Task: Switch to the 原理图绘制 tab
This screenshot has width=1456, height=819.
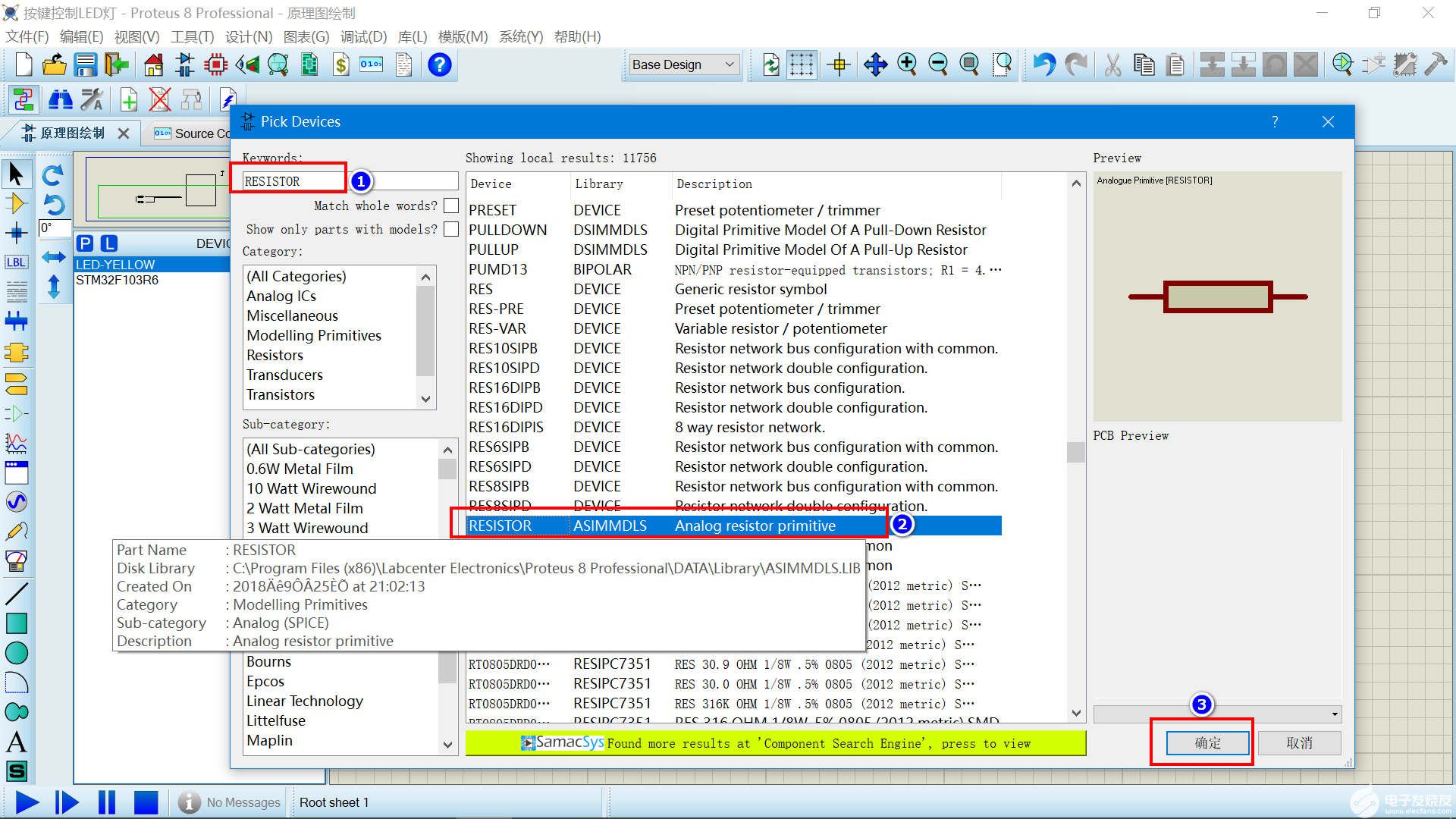Action: pos(72,133)
